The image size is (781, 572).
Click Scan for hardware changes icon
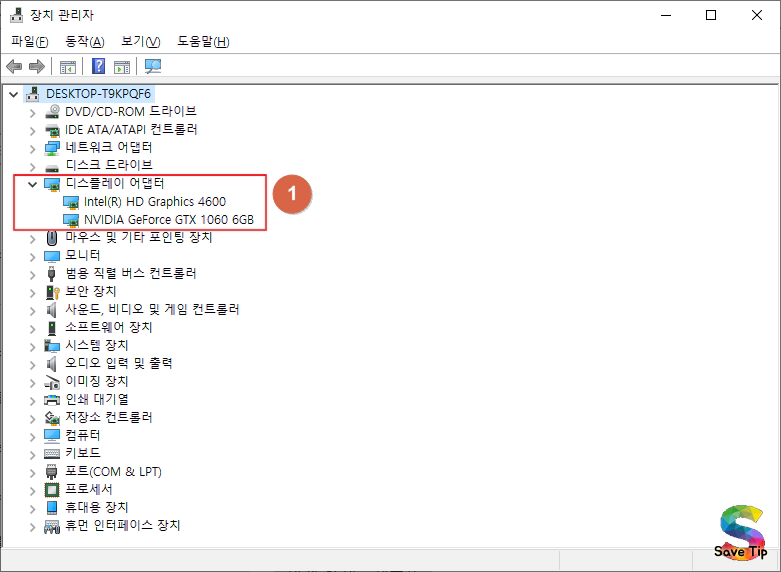[x=153, y=66]
